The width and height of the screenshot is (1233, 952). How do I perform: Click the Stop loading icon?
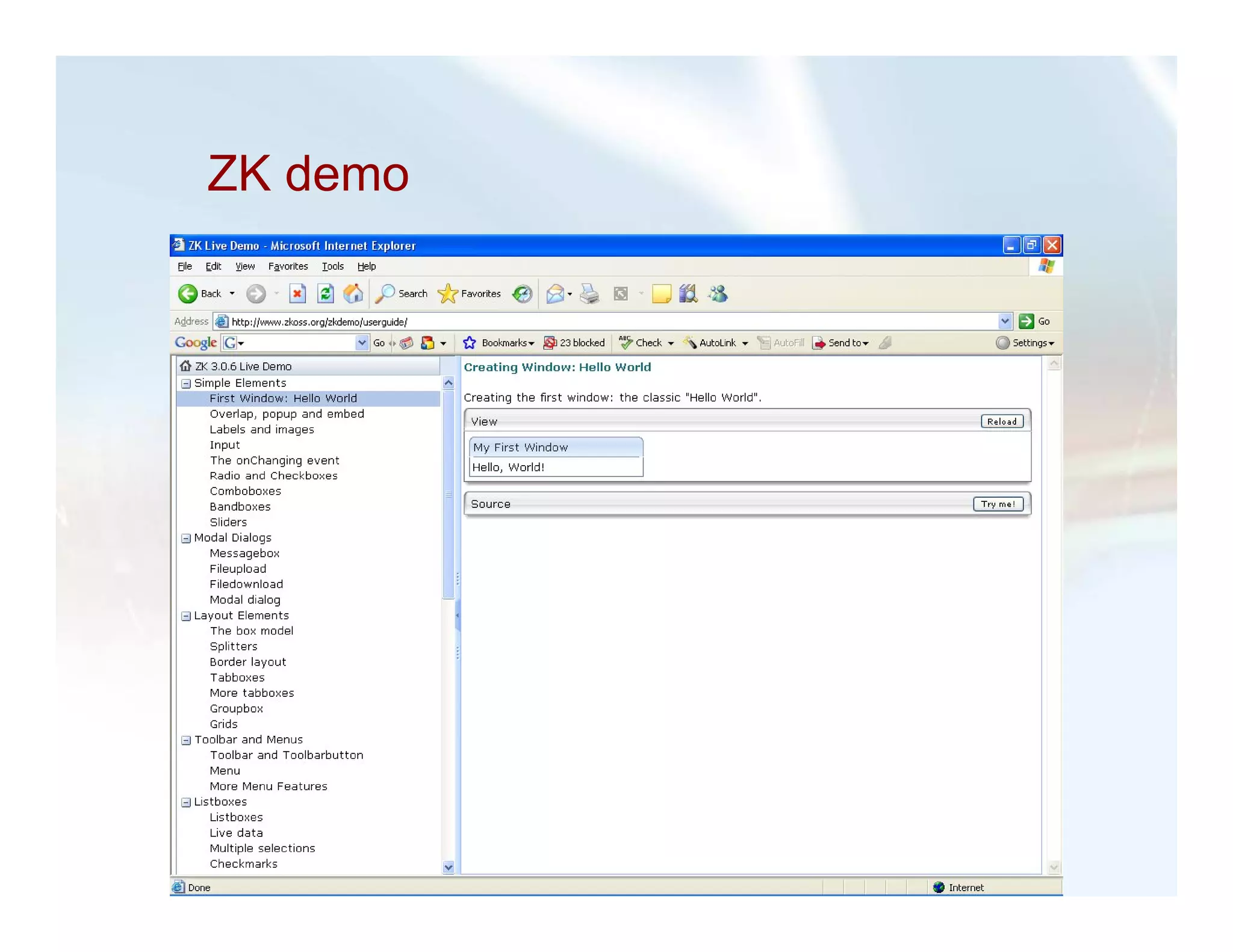(x=297, y=294)
